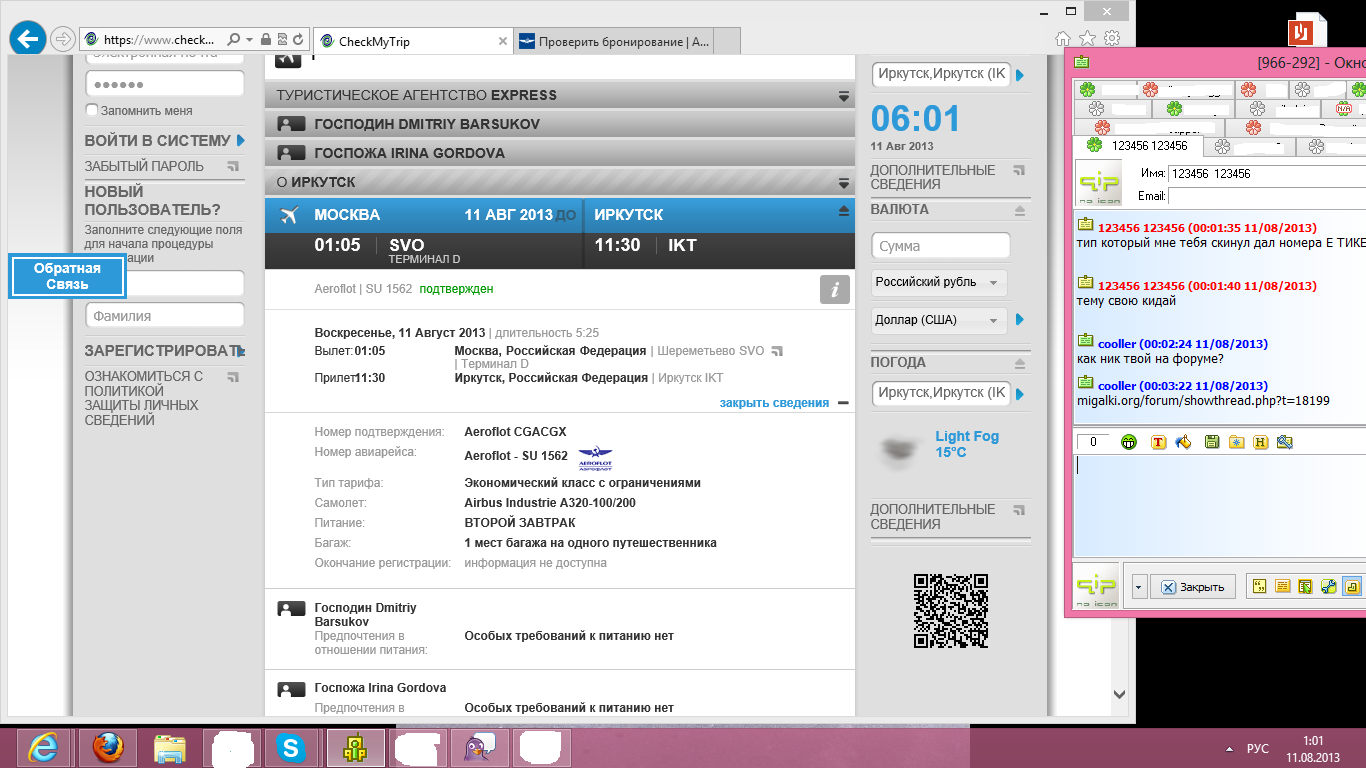Collapse the 'Валюта' panel
Viewport: 1366px width, 768px height.
click(1020, 211)
